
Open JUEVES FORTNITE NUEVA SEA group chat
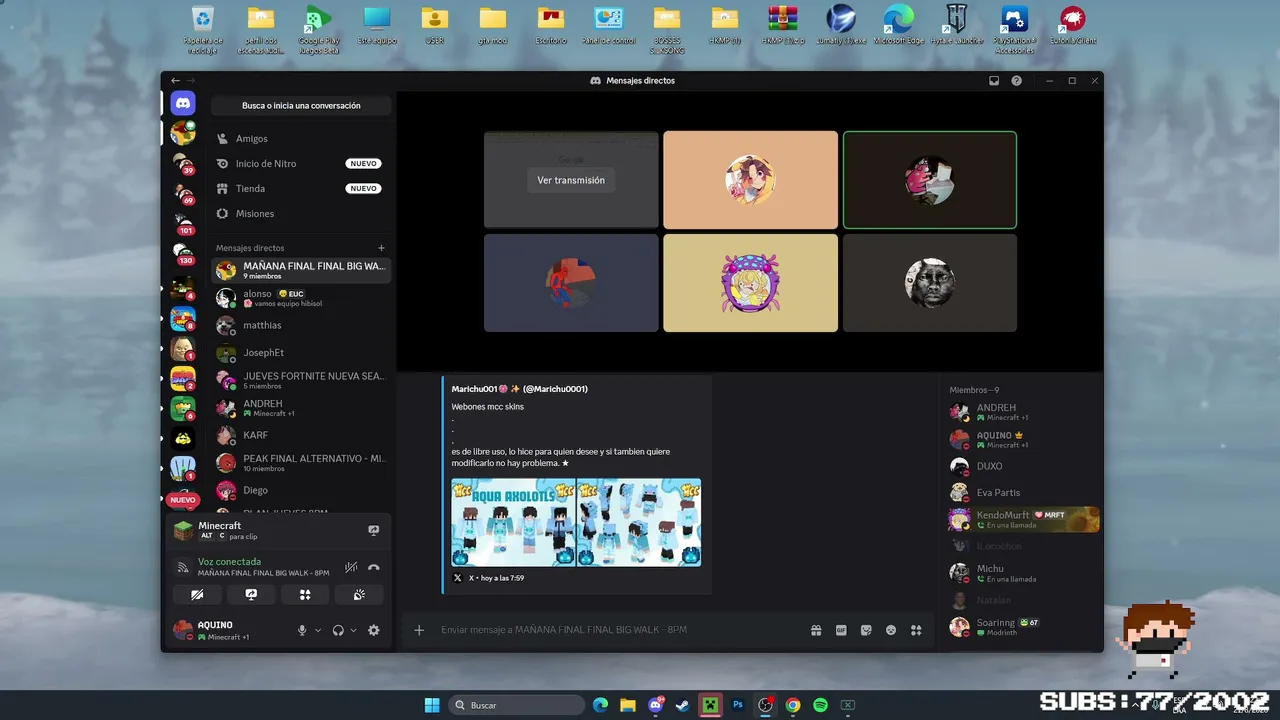point(301,380)
